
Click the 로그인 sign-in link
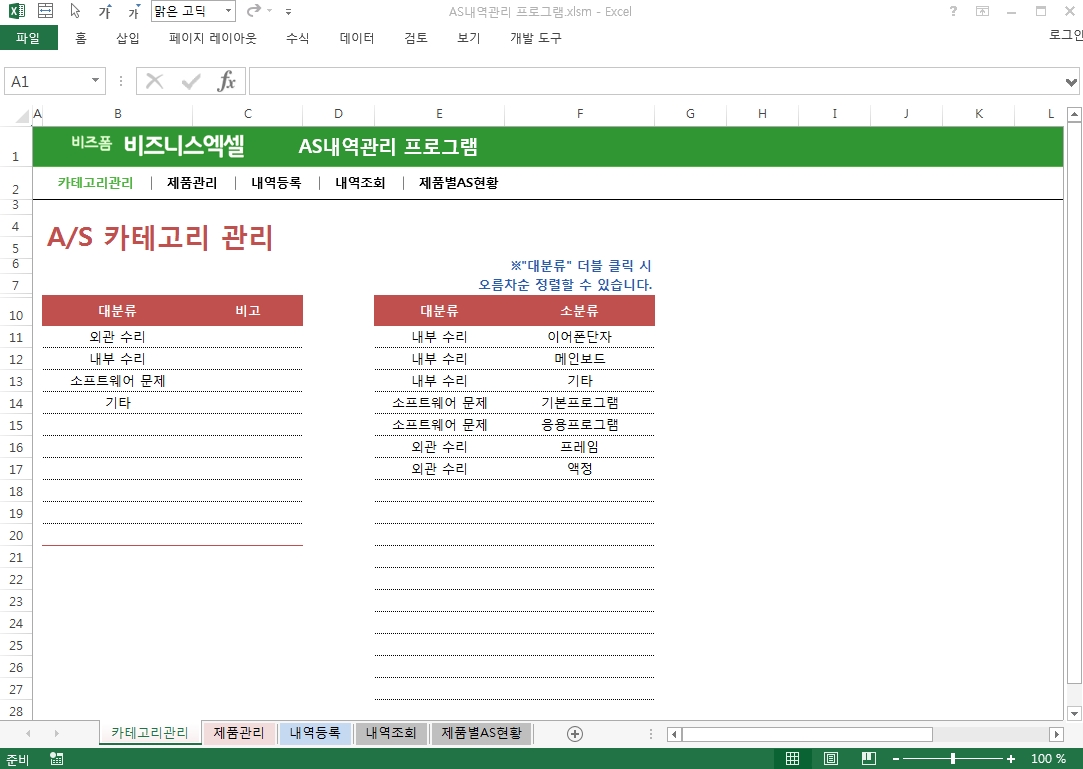pyautogui.click(x=1066, y=35)
